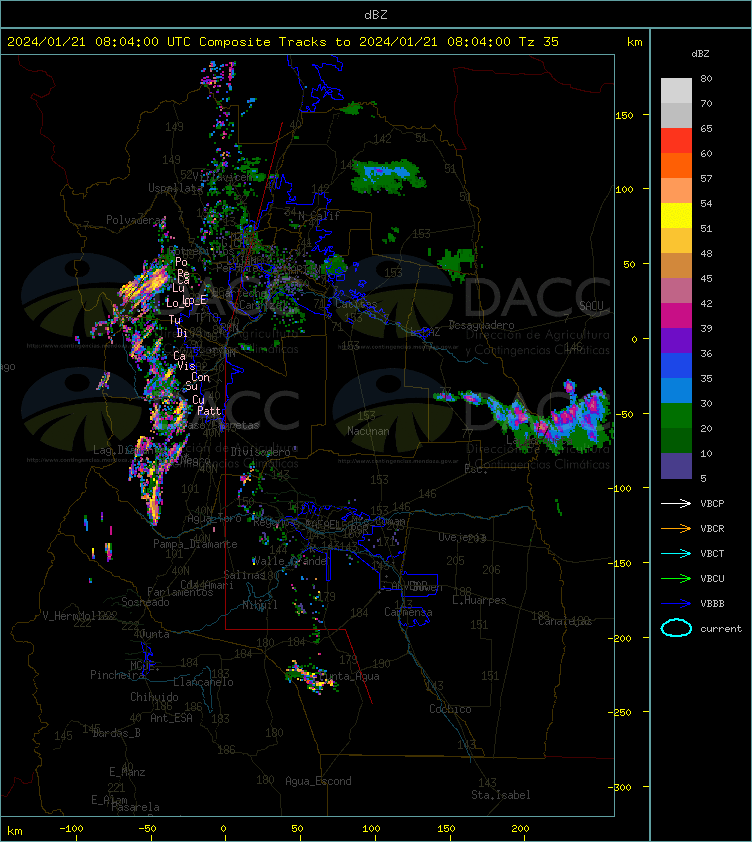752x842 pixels.
Task: Click the VBCU legend label
Action: [712, 578]
